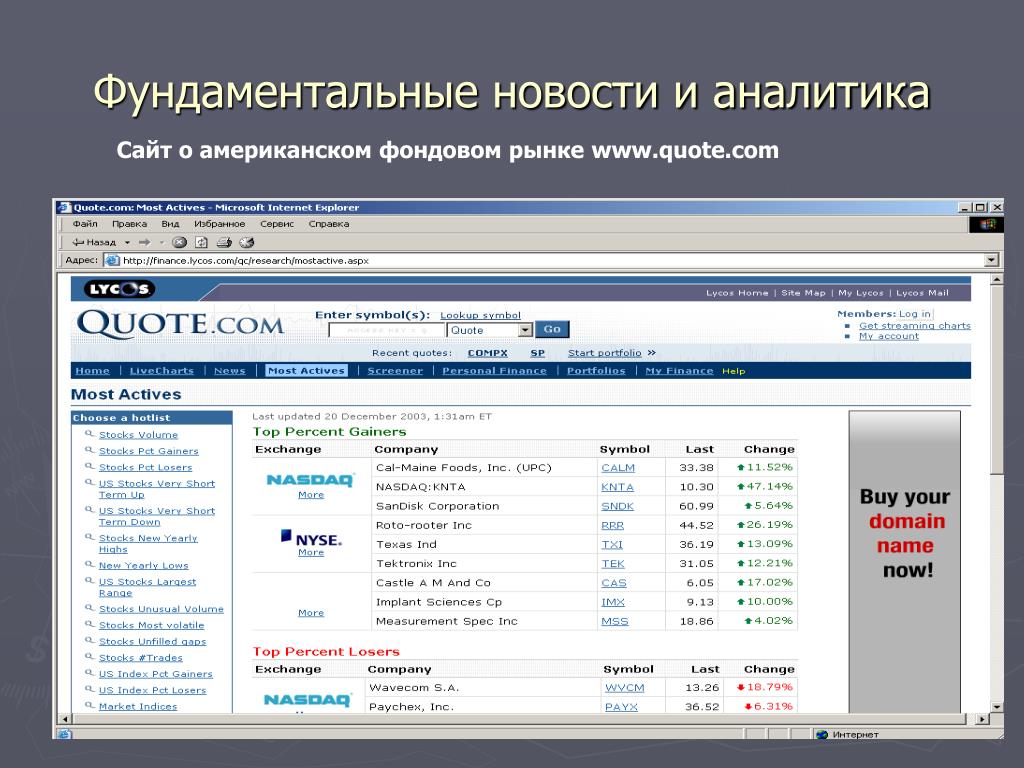Image resolution: width=1024 pixels, height=768 pixels.
Task: Open the Вид menu
Action: click(170, 224)
